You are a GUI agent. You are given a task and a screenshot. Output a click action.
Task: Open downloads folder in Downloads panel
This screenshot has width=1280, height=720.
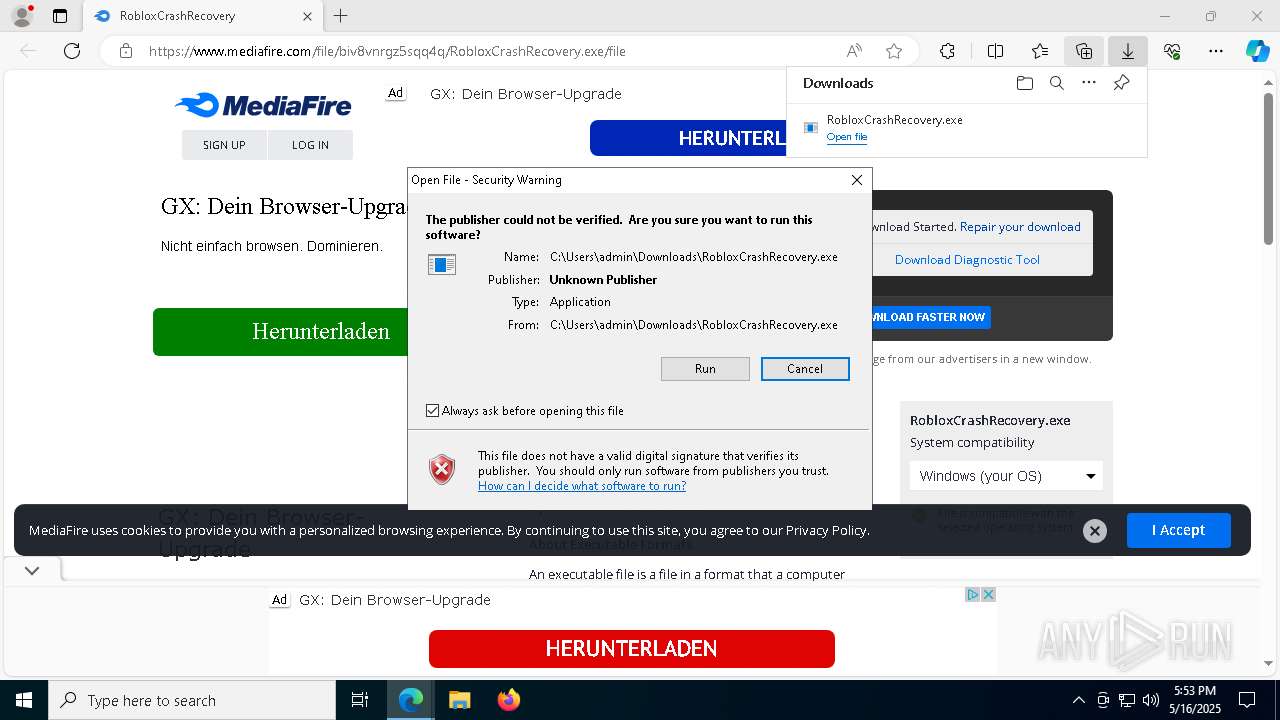(1024, 83)
